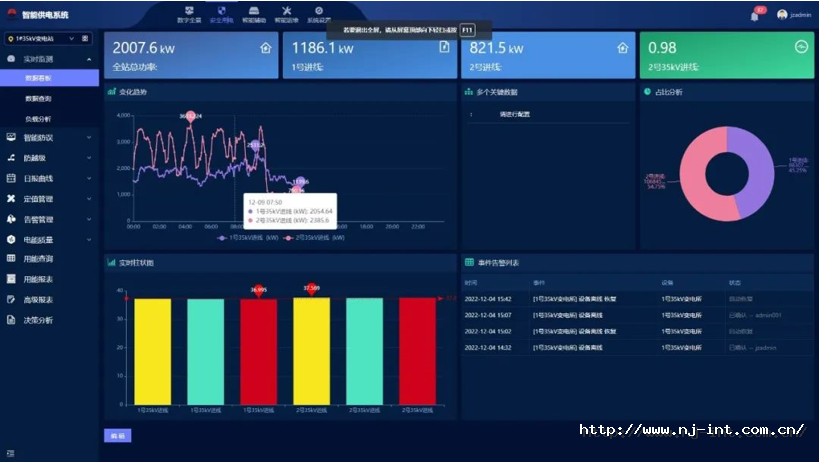
Task: Click the 编辑 button at bottom left
Action: (116, 436)
